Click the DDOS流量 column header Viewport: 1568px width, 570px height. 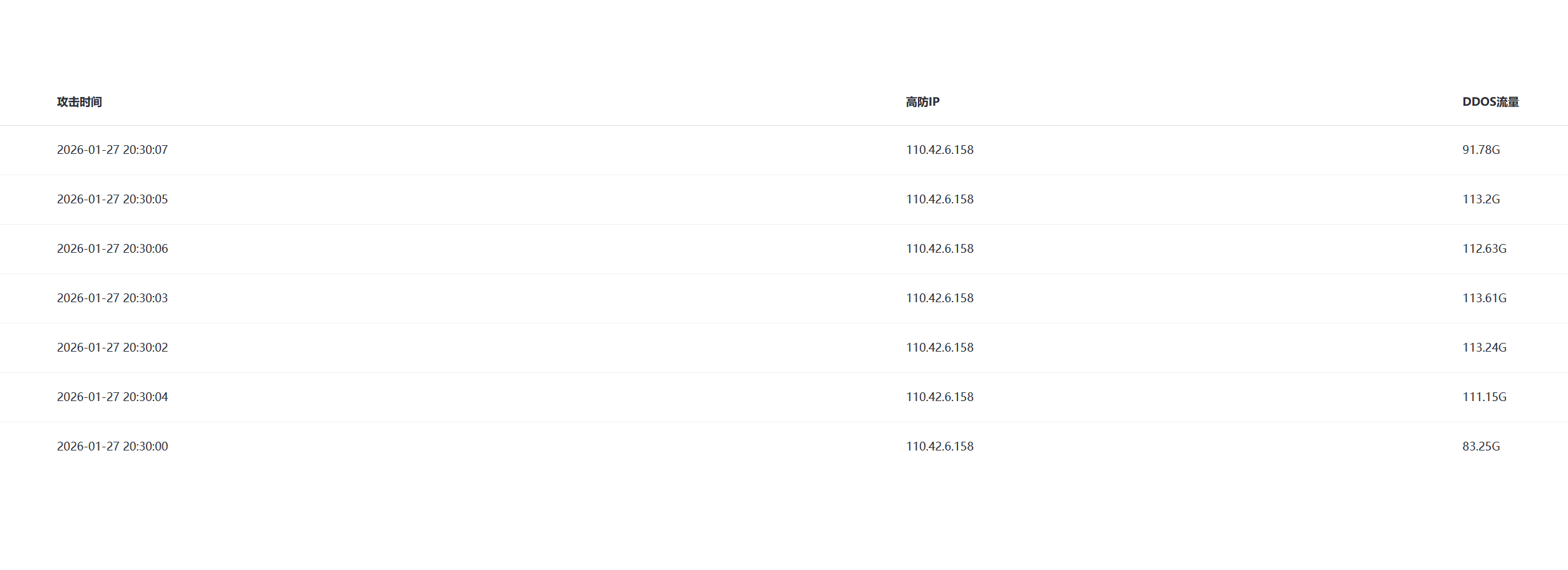click(x=1490, y=102)
